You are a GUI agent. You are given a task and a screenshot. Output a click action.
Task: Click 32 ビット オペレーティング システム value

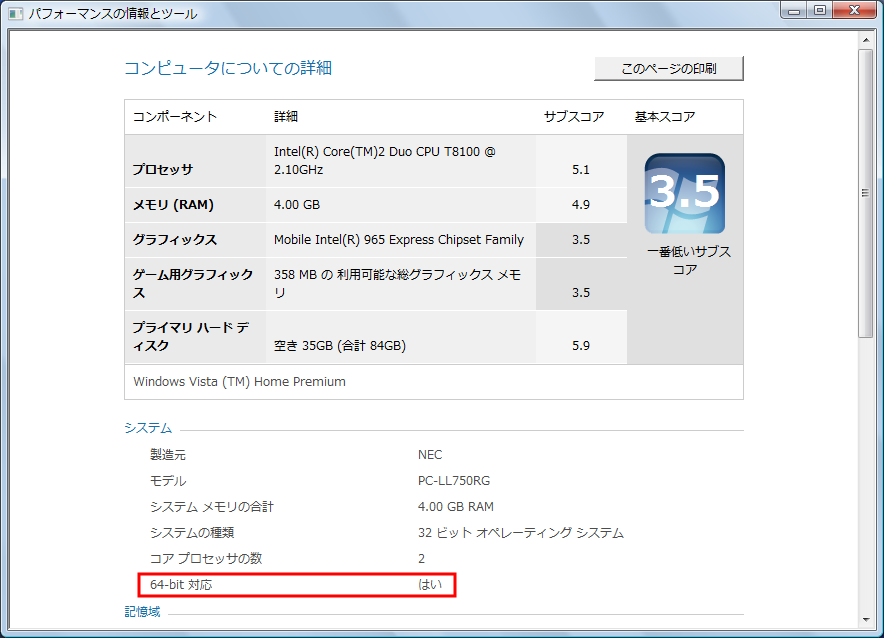(x=521, y=533)
